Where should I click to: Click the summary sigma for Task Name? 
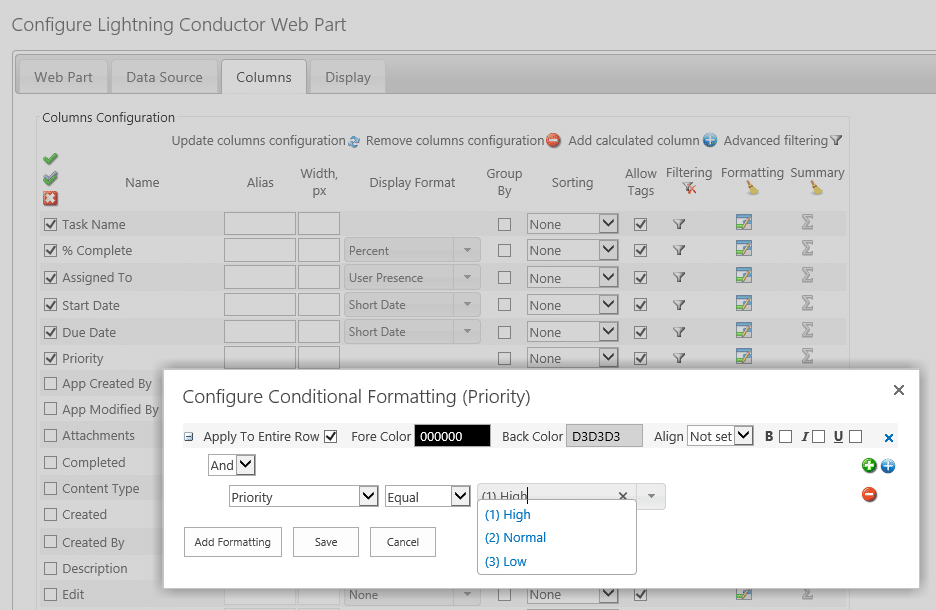(807, 223)
